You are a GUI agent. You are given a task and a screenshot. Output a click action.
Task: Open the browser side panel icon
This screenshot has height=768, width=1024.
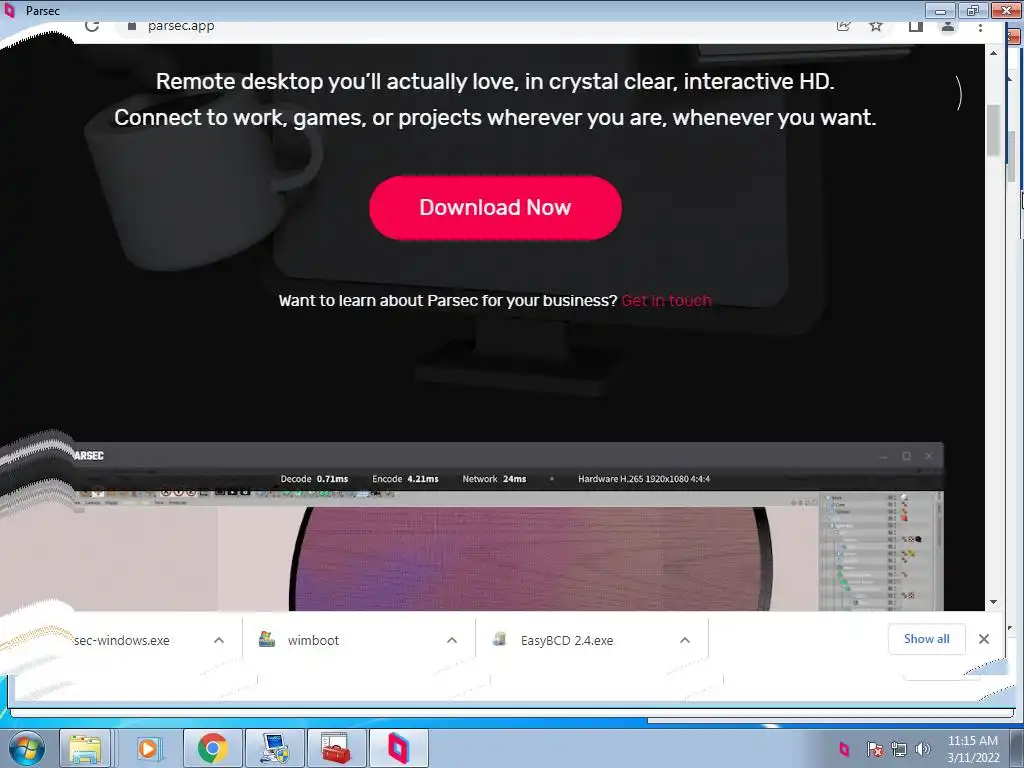[x=916, y=26]
